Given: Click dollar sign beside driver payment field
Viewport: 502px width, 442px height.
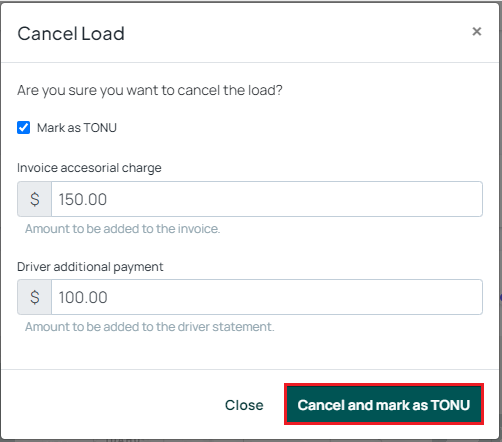Looking at the screenshot, I should [x=35, y=297].
